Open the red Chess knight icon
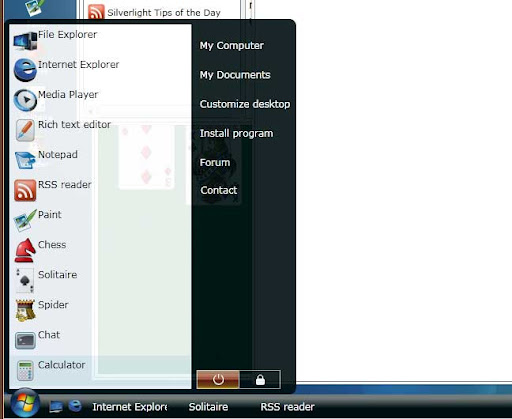The image size is (512, 419). click(25, 250)
